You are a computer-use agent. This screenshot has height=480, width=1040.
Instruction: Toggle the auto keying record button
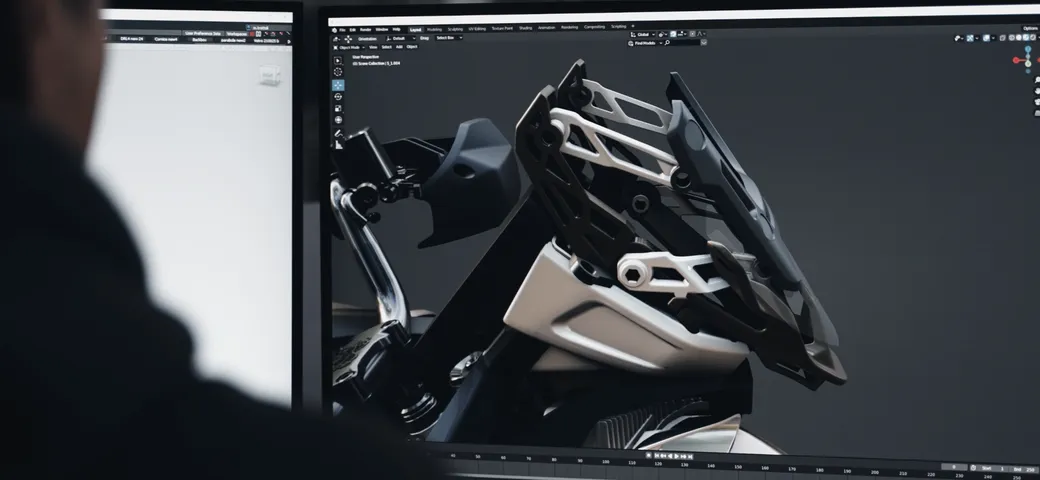(649, 455)
